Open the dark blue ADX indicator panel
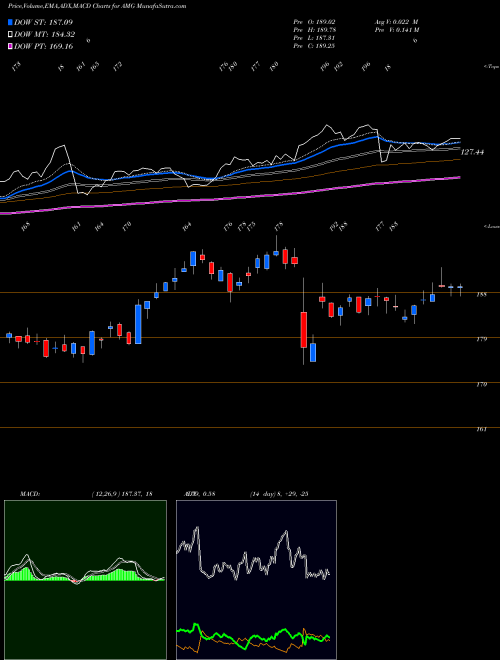This screenshot has height=660, width=500. coord(256,580)
